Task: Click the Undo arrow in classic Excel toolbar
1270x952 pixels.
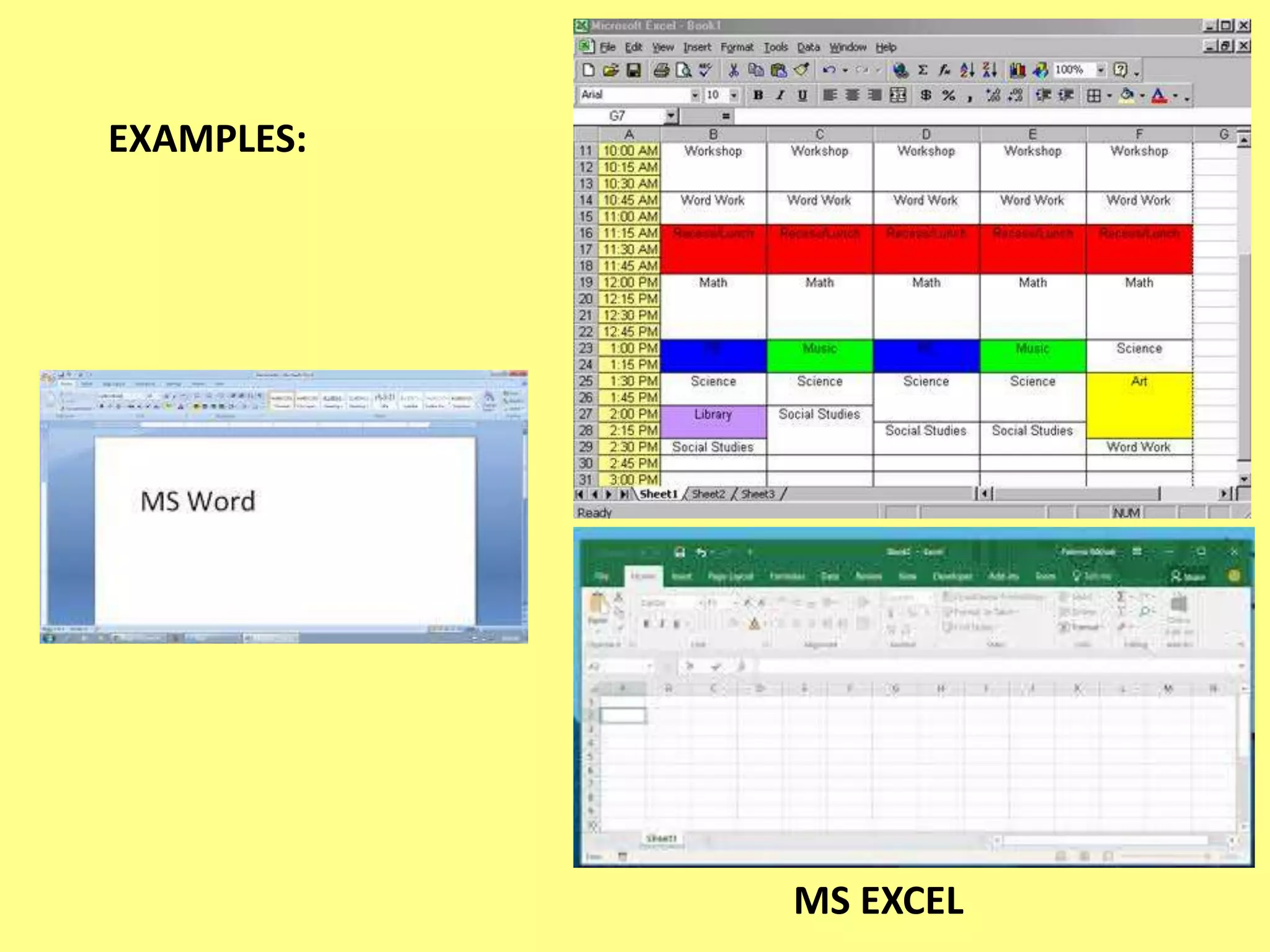Action: [x=829, y=70]
